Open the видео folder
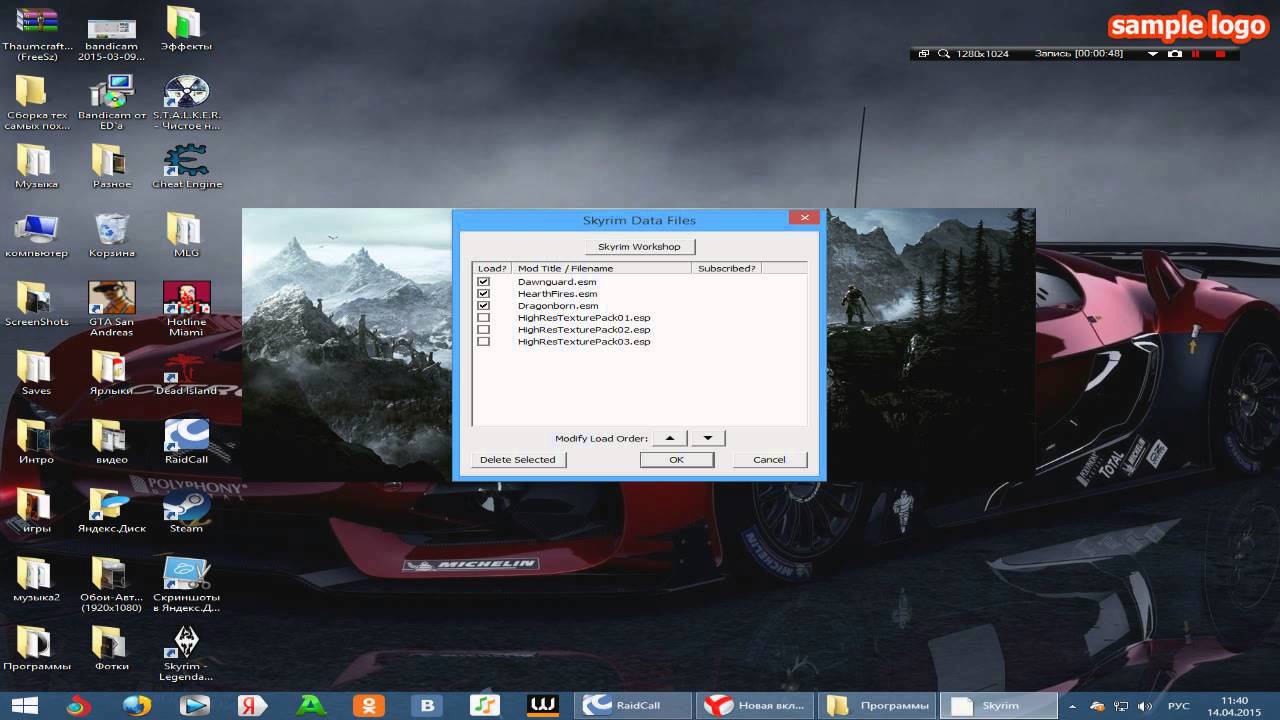 [x=111, y=442]
